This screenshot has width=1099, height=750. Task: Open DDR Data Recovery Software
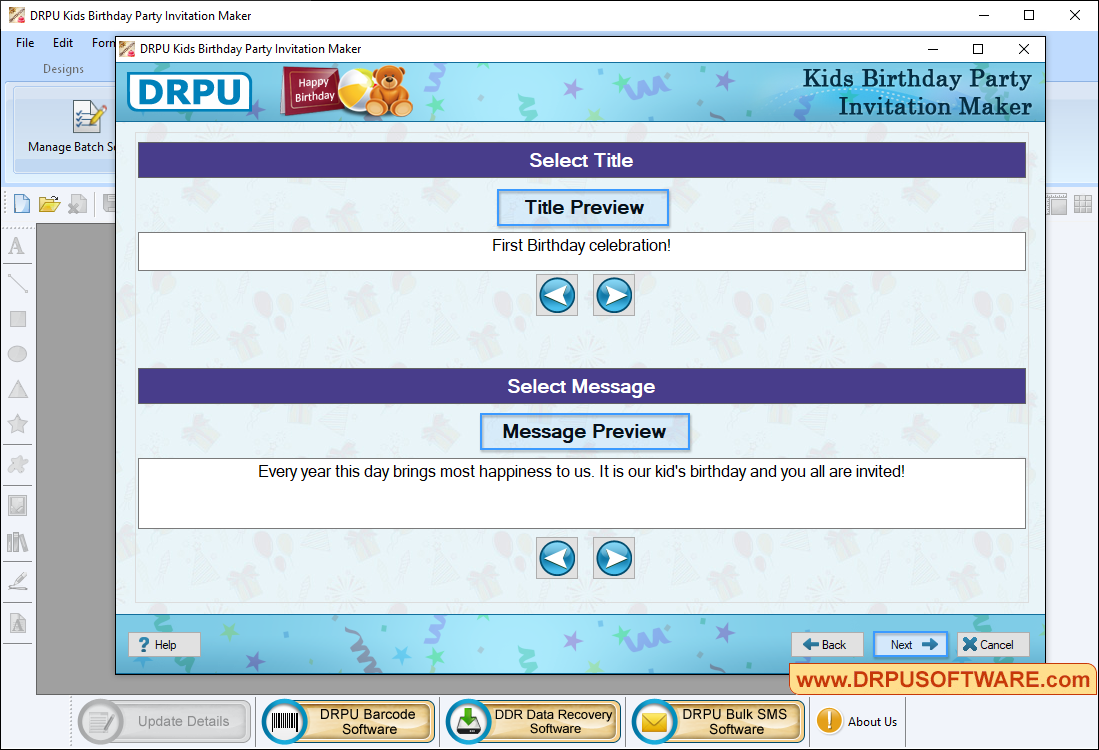(531, 720)
